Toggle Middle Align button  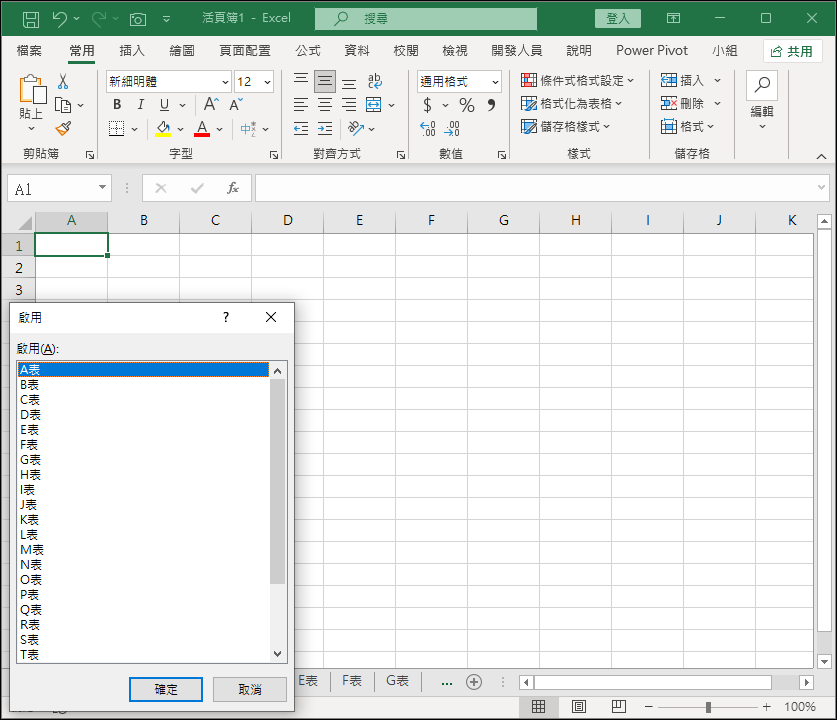(x=325, y=81)
